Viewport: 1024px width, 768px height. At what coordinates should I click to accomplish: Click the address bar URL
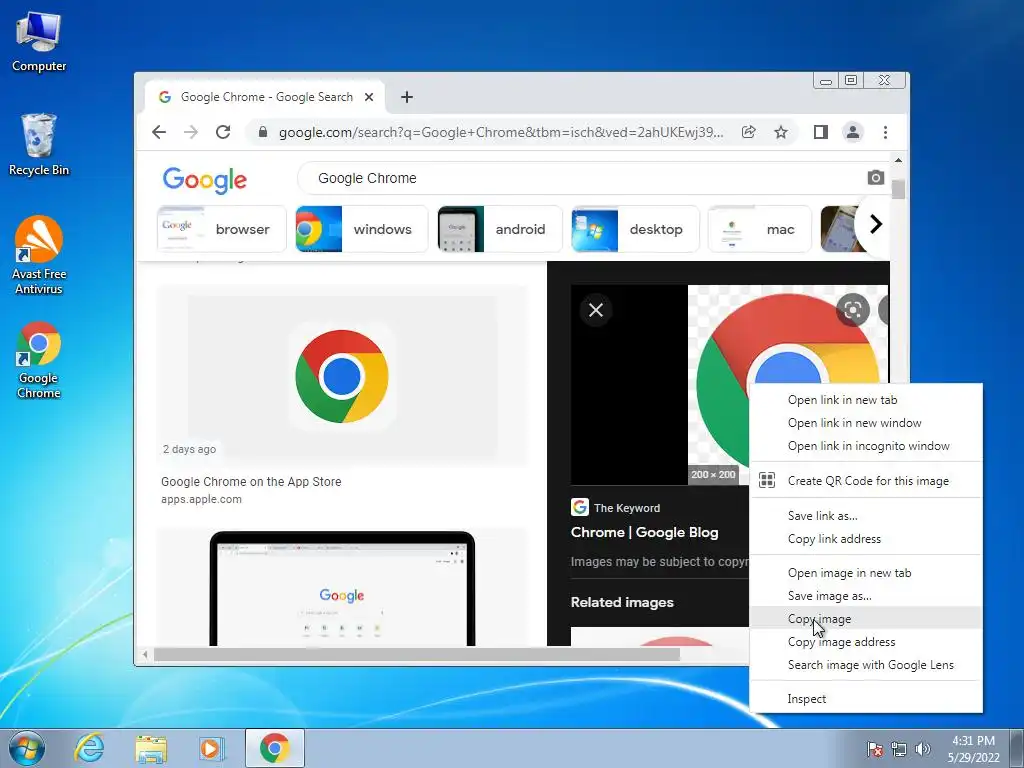(501, 133)
